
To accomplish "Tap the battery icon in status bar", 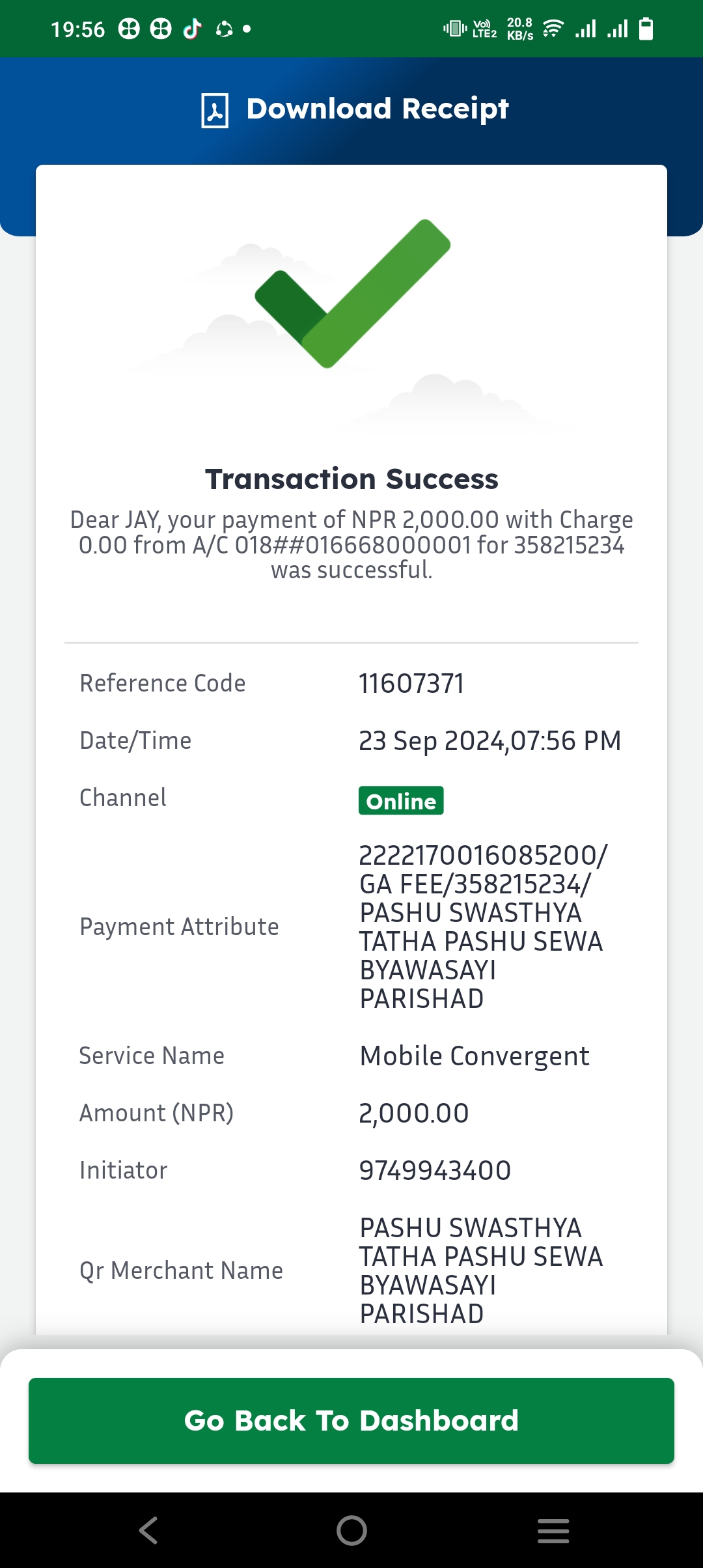I will [x=646, y=29].
